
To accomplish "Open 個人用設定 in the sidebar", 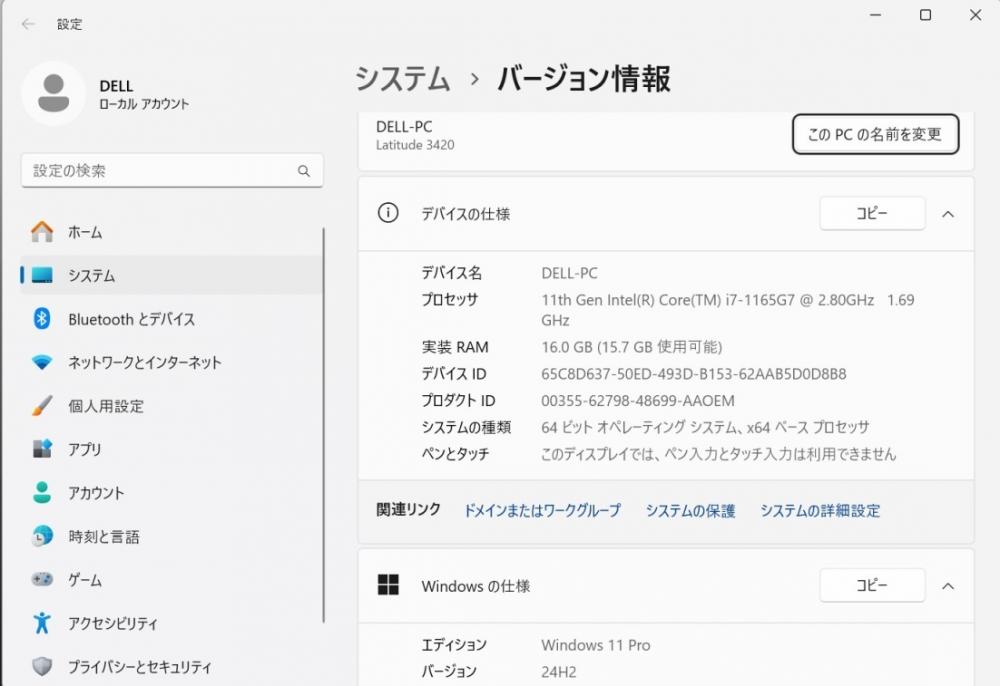I will pyautogui.click(x=172, y=405).
